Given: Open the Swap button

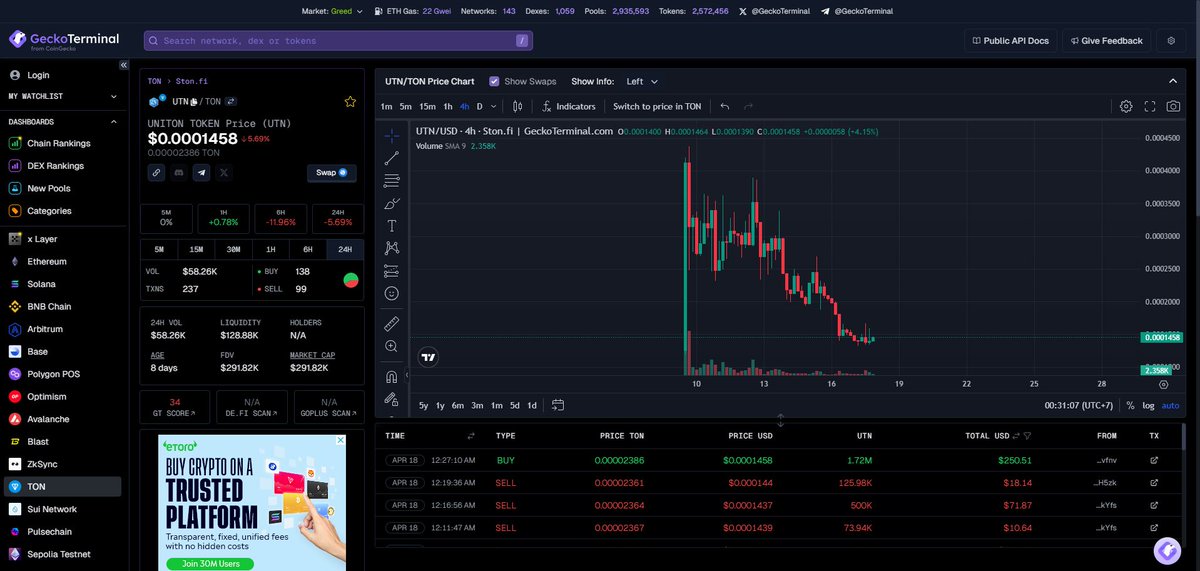Looking at the screenshot, I should coord(331,172).
